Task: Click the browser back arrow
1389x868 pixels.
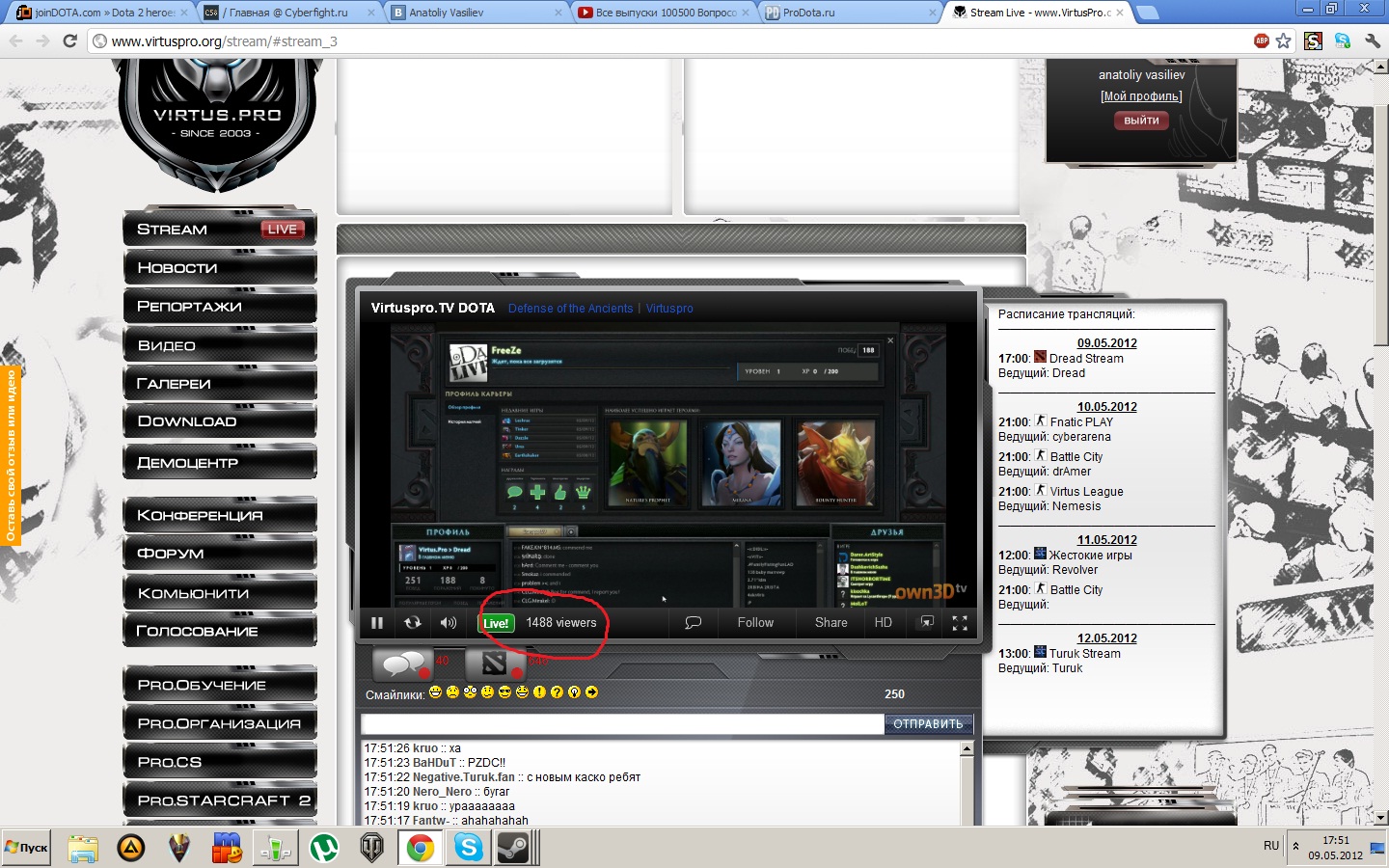Action: 16,41
